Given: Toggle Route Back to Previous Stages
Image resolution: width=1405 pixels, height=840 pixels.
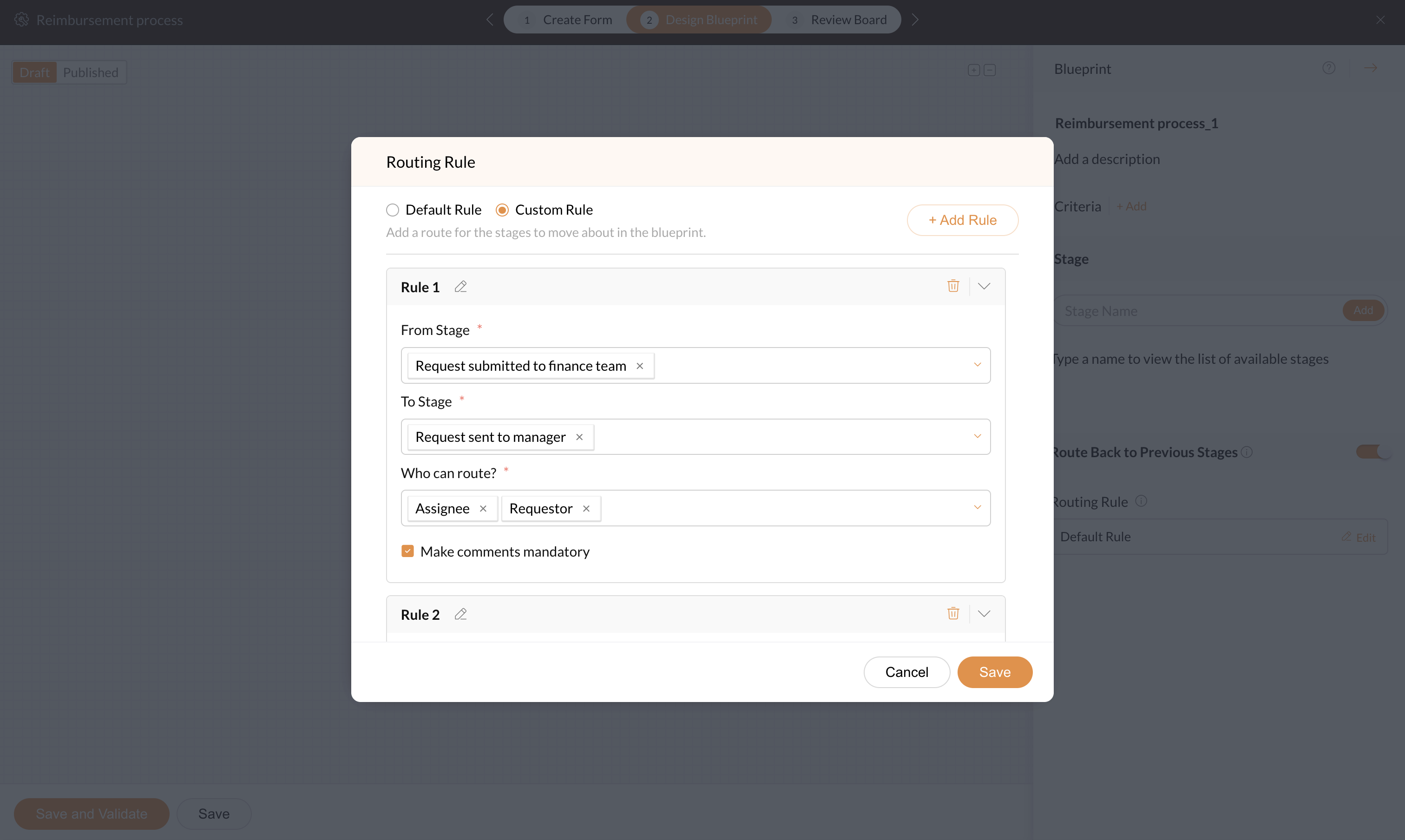Looking at the screenshot, I should click(1372, 452).
